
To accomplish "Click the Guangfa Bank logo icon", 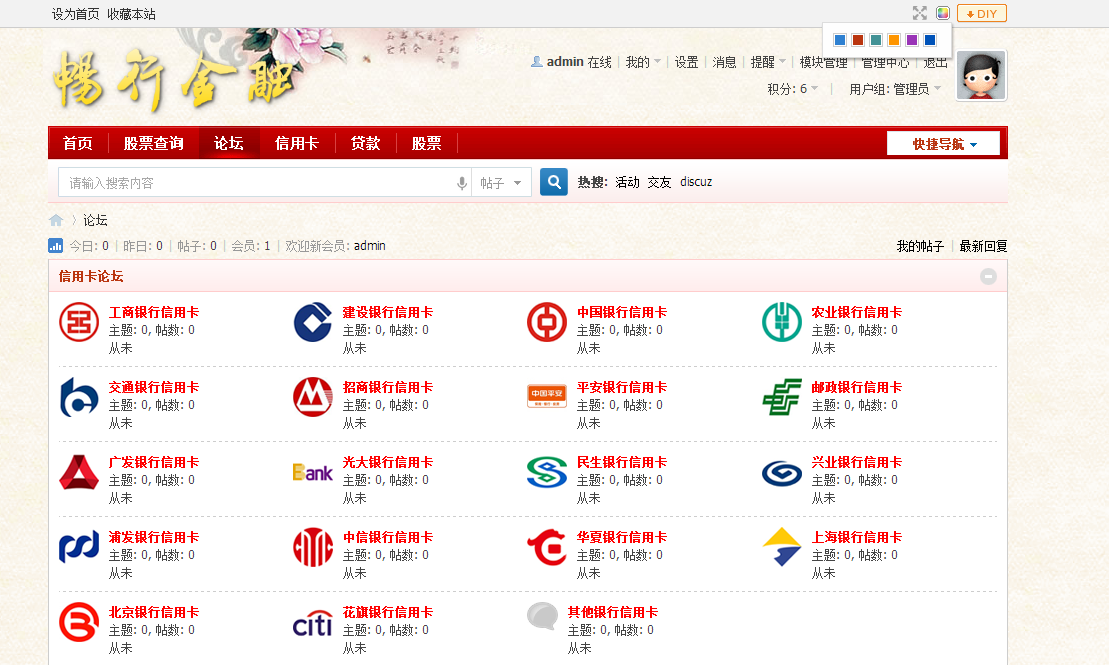I will (x=79, y=472).
